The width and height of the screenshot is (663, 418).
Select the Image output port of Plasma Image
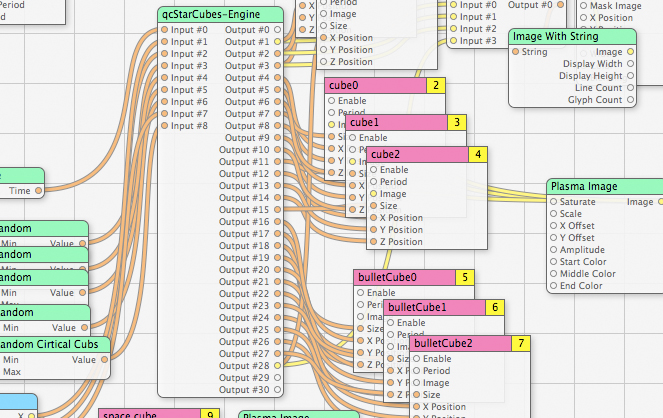(657, 202)
